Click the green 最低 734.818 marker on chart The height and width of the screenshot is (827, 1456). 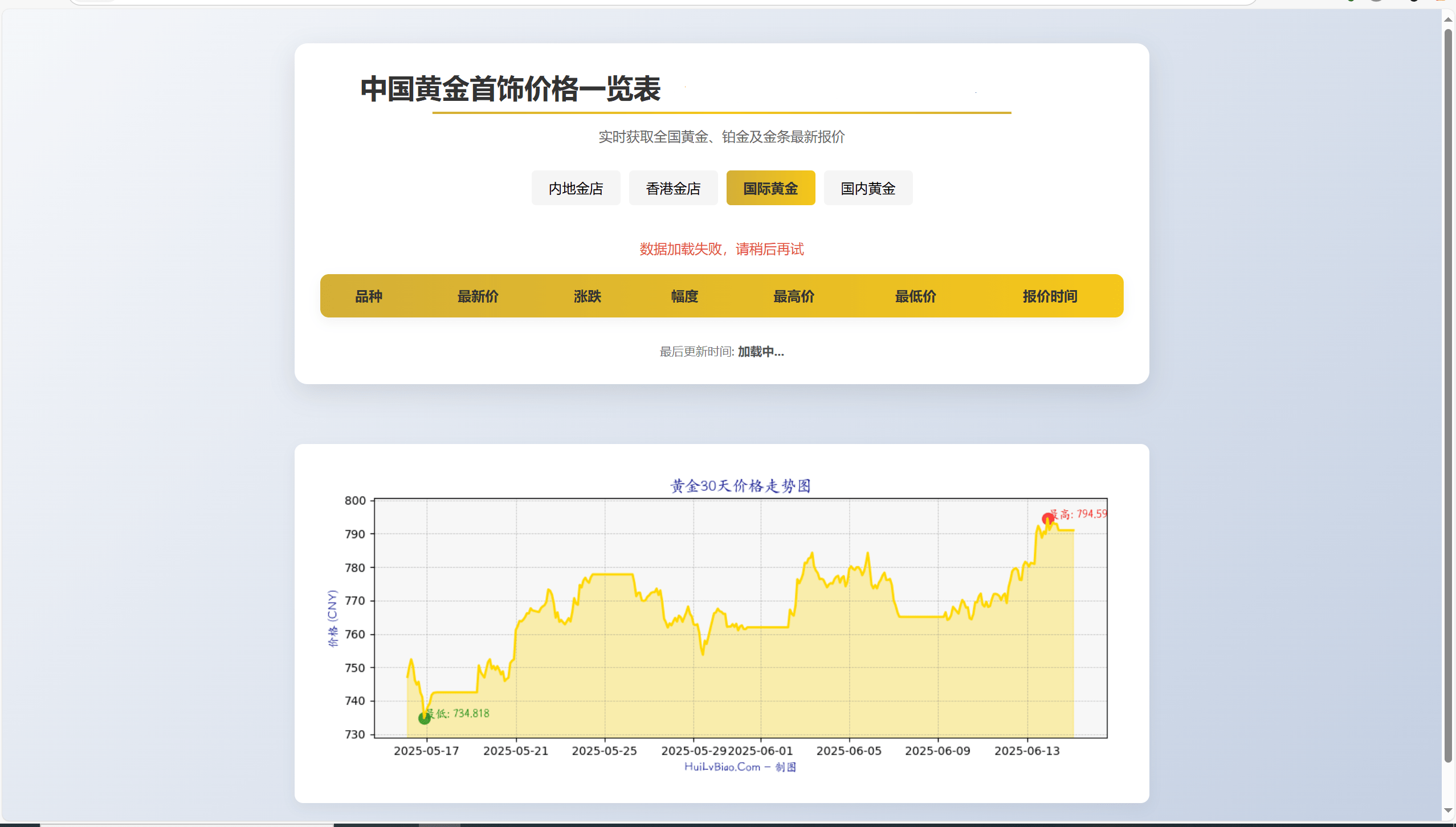423,718
